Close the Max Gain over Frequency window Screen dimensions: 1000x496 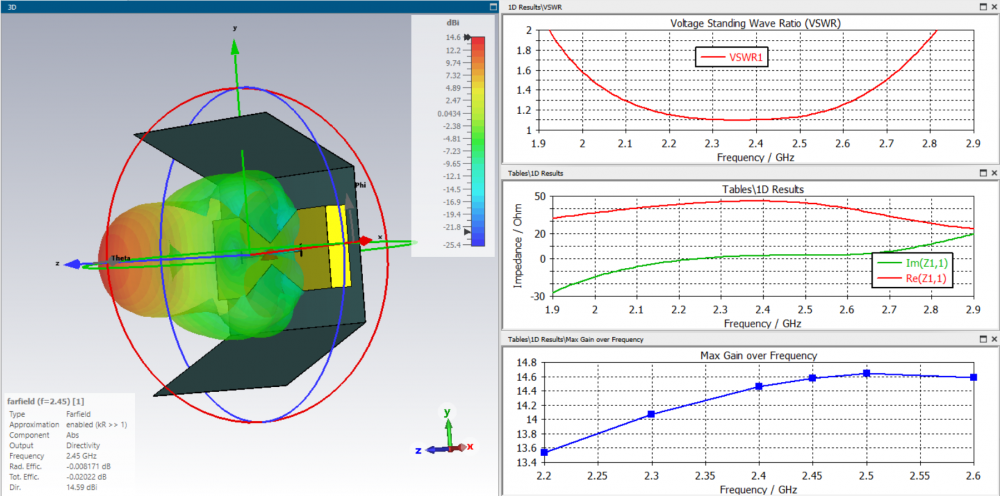point(992,340)
